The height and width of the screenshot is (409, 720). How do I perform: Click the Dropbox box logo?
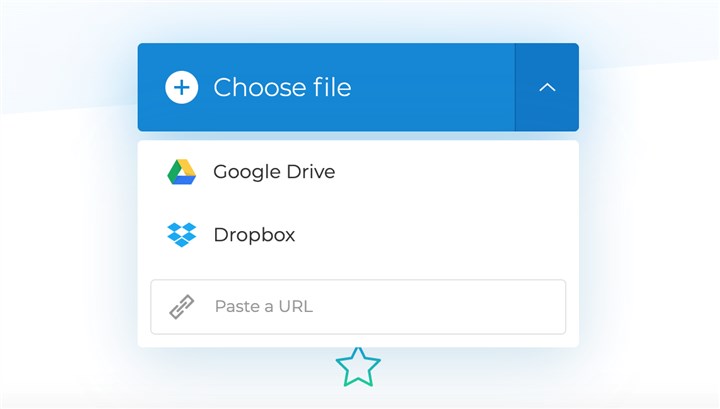[x=181, y=235]
